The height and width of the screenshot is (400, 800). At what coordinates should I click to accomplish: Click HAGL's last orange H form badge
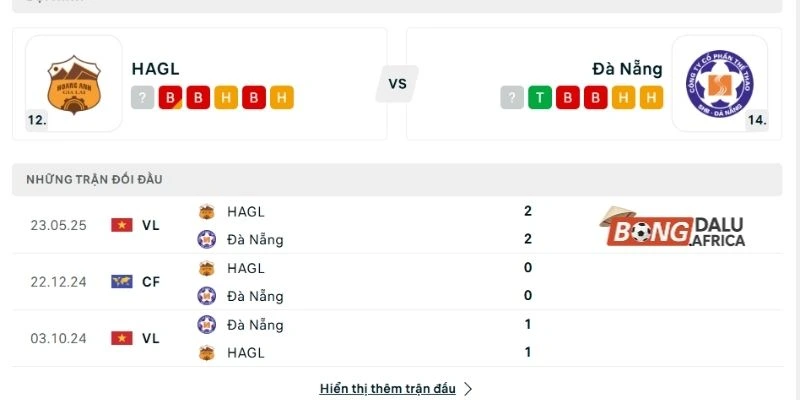click(282, 98)
